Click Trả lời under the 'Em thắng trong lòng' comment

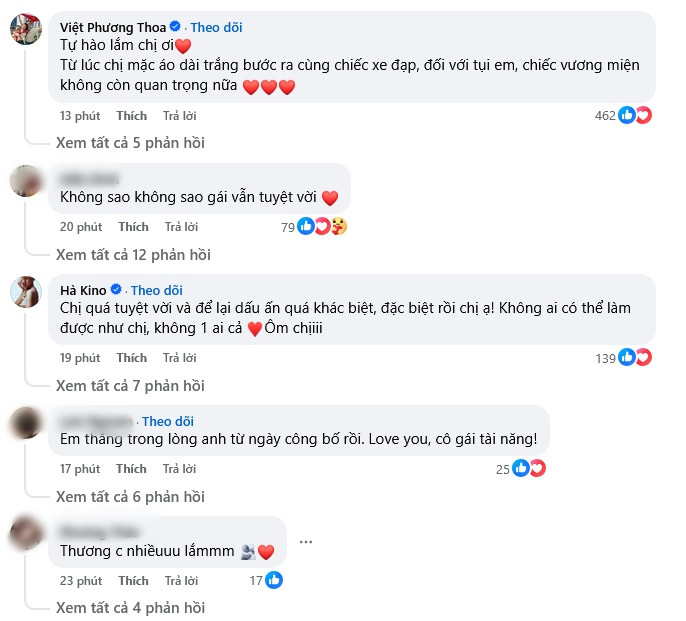[x=181, y=468]
